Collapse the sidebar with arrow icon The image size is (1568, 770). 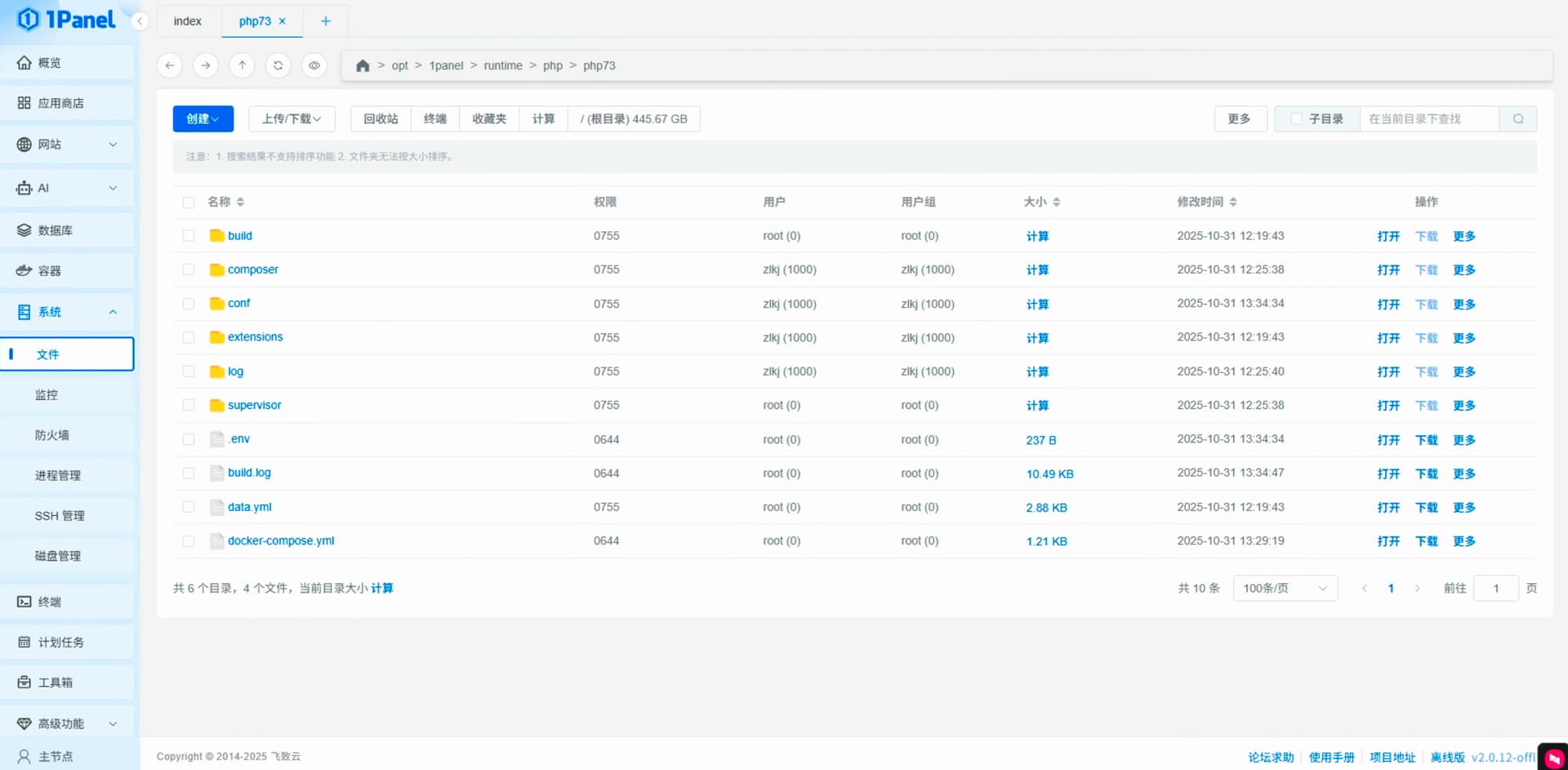(x=140, y=21)
